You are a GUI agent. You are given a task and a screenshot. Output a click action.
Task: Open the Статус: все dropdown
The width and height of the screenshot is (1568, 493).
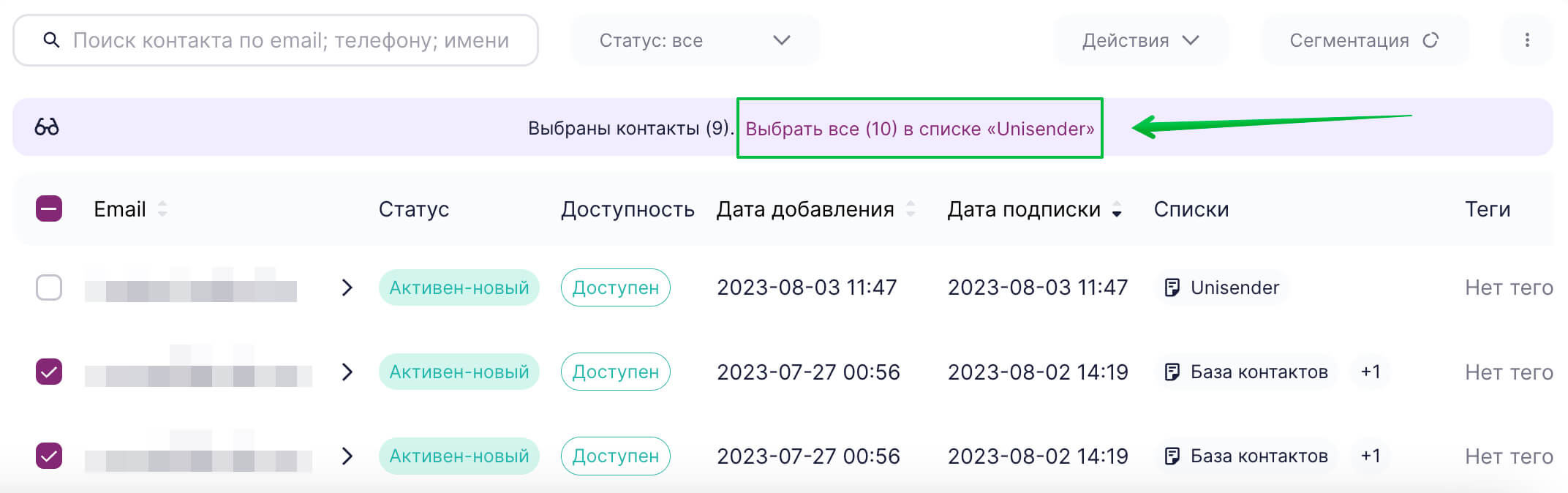point(694,40)
